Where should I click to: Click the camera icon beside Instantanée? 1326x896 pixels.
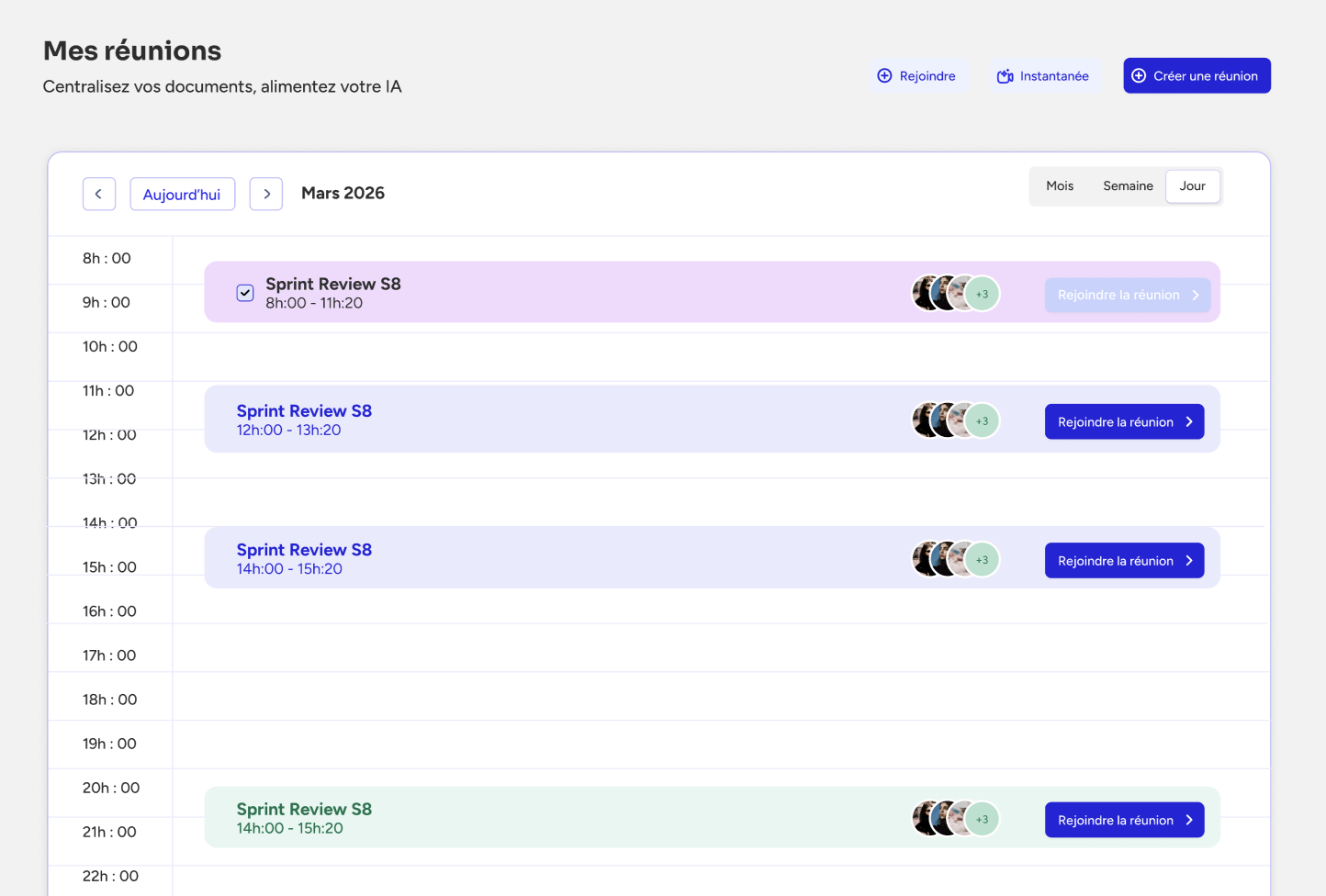(x=1006, y=76)
